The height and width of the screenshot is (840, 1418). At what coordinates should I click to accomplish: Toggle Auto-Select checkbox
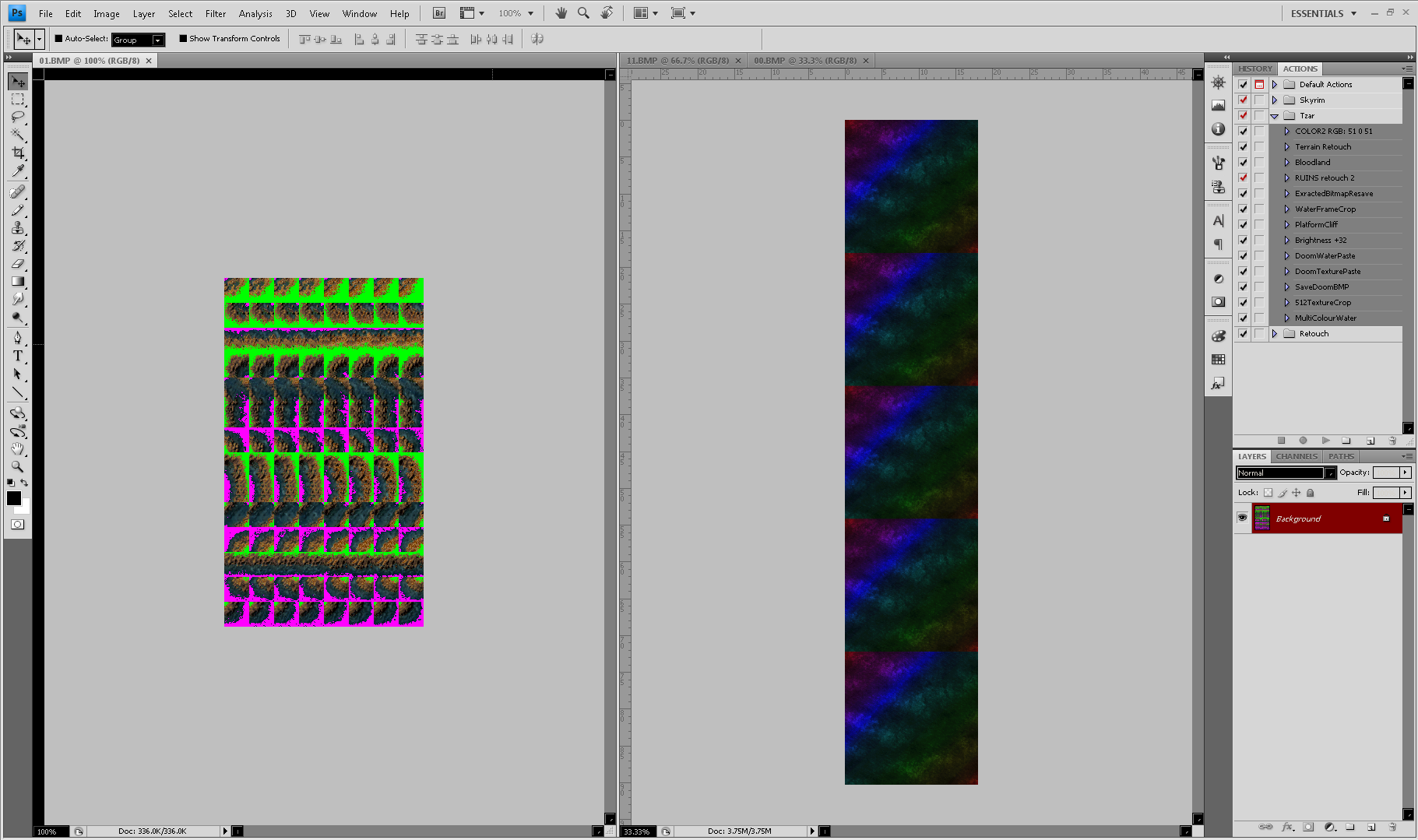(58, 38)
